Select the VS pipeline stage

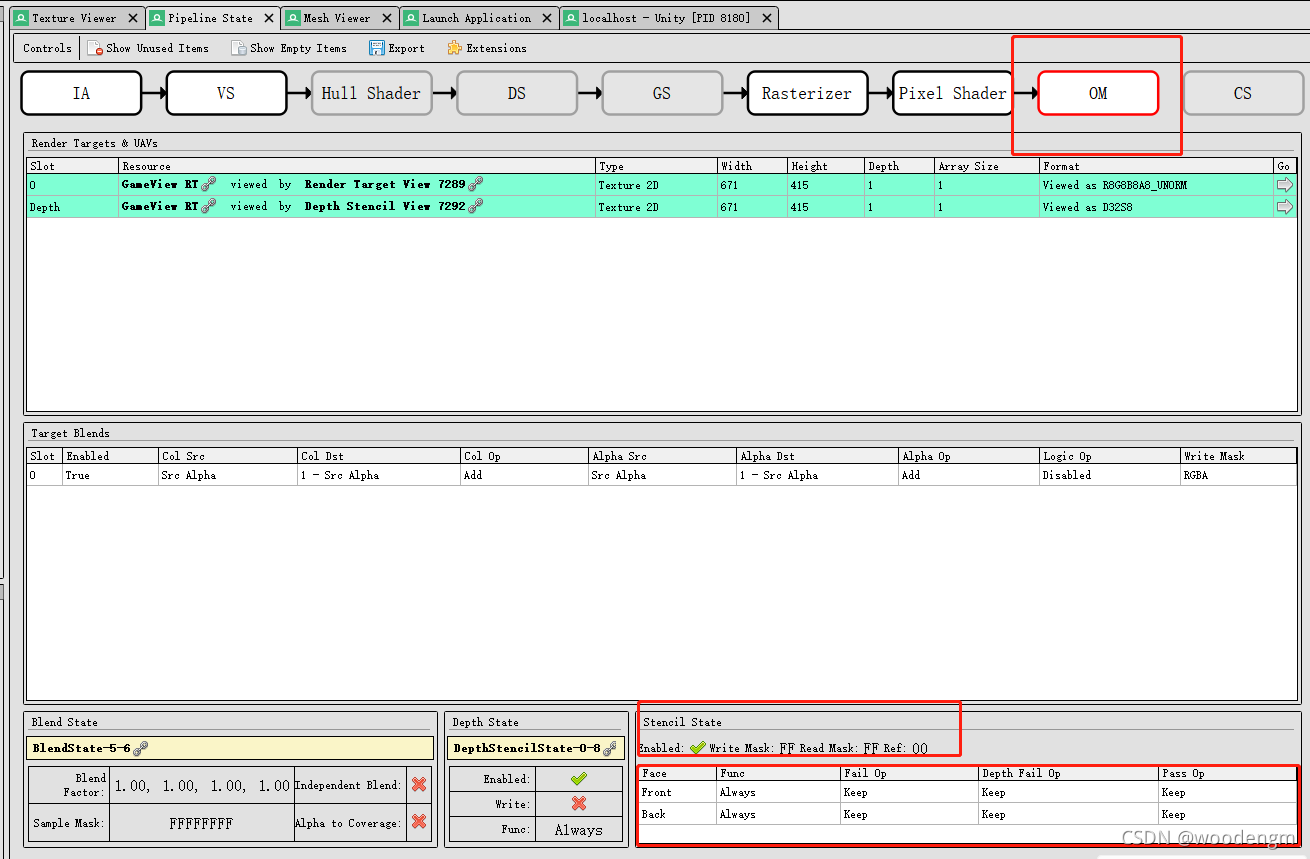(226, 93)
